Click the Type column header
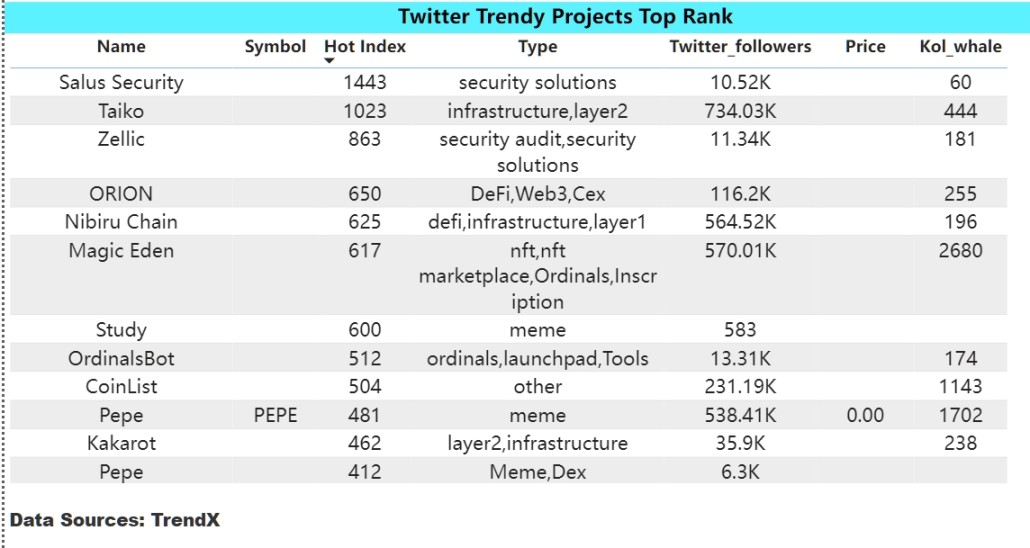The height and width of the screenshot is (548, 1030). click(x=537, y=47)
